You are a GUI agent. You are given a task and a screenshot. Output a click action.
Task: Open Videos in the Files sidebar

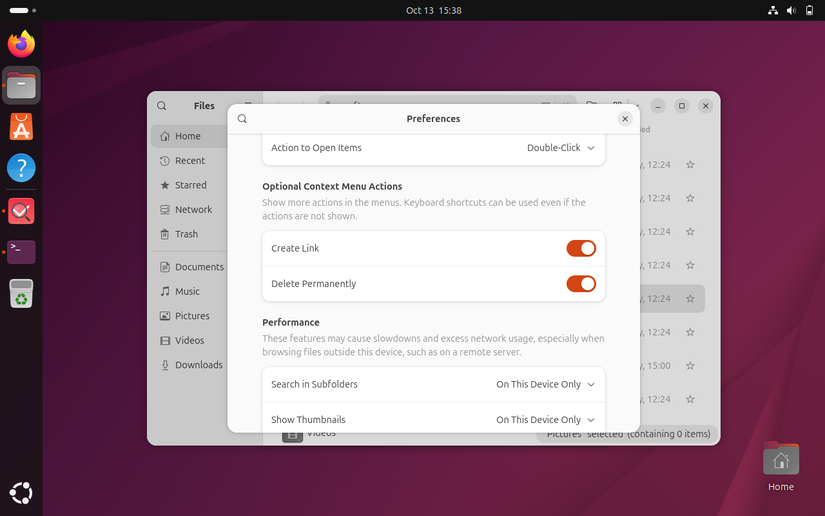click(190, 340)
